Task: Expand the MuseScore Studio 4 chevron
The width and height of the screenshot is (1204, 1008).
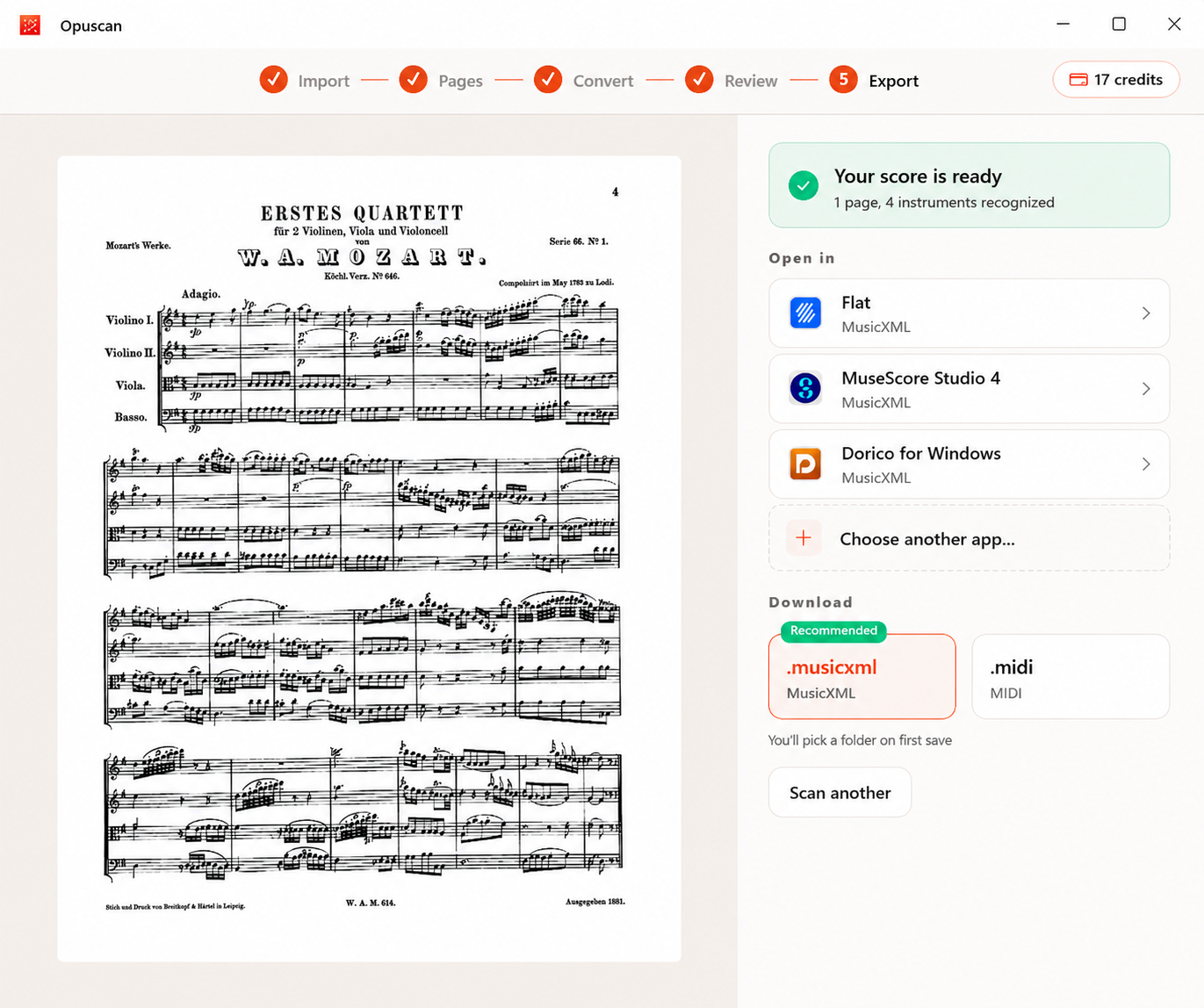Action: tap(1146, 389)
